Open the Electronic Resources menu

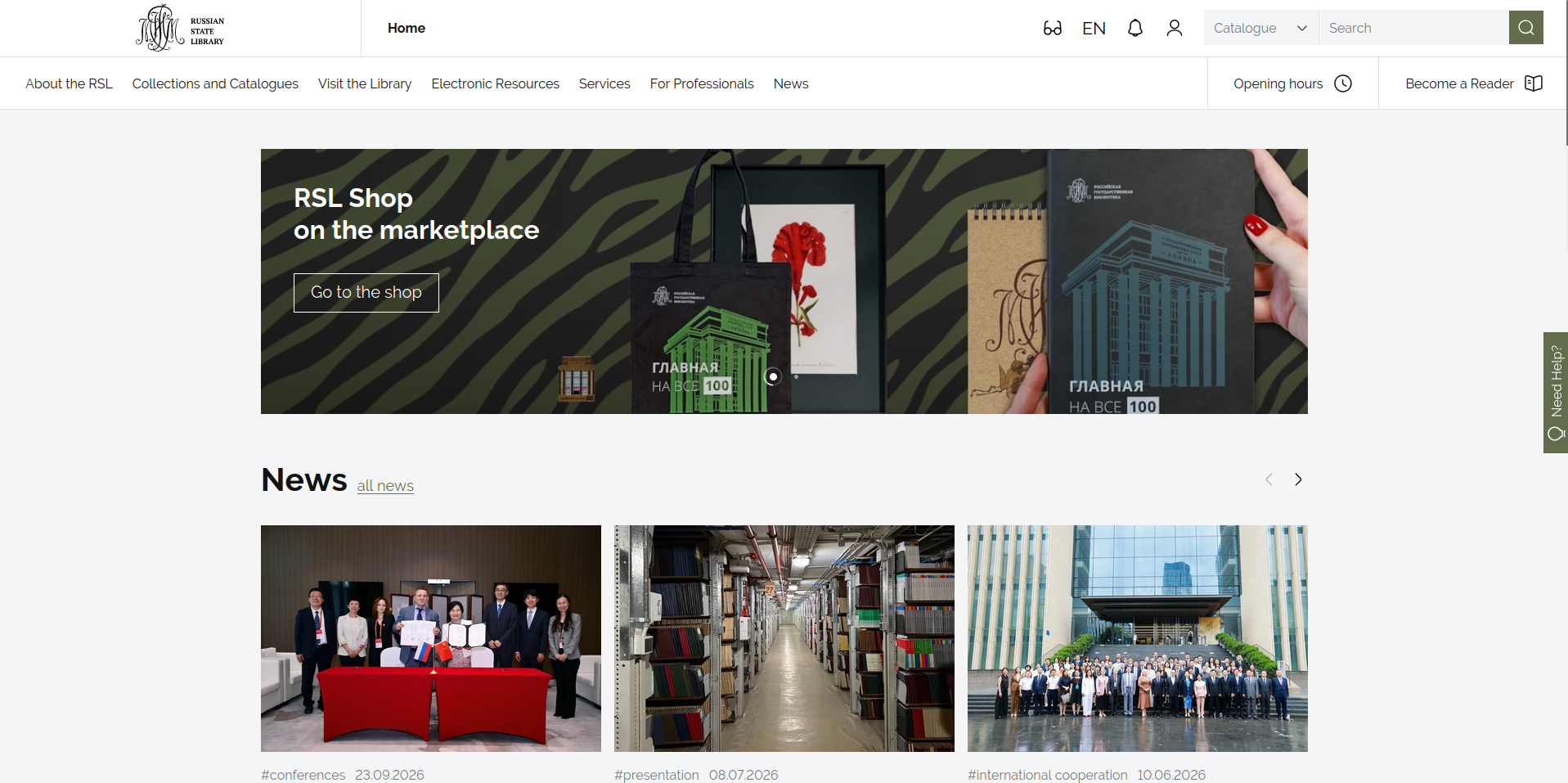(496, 83)
